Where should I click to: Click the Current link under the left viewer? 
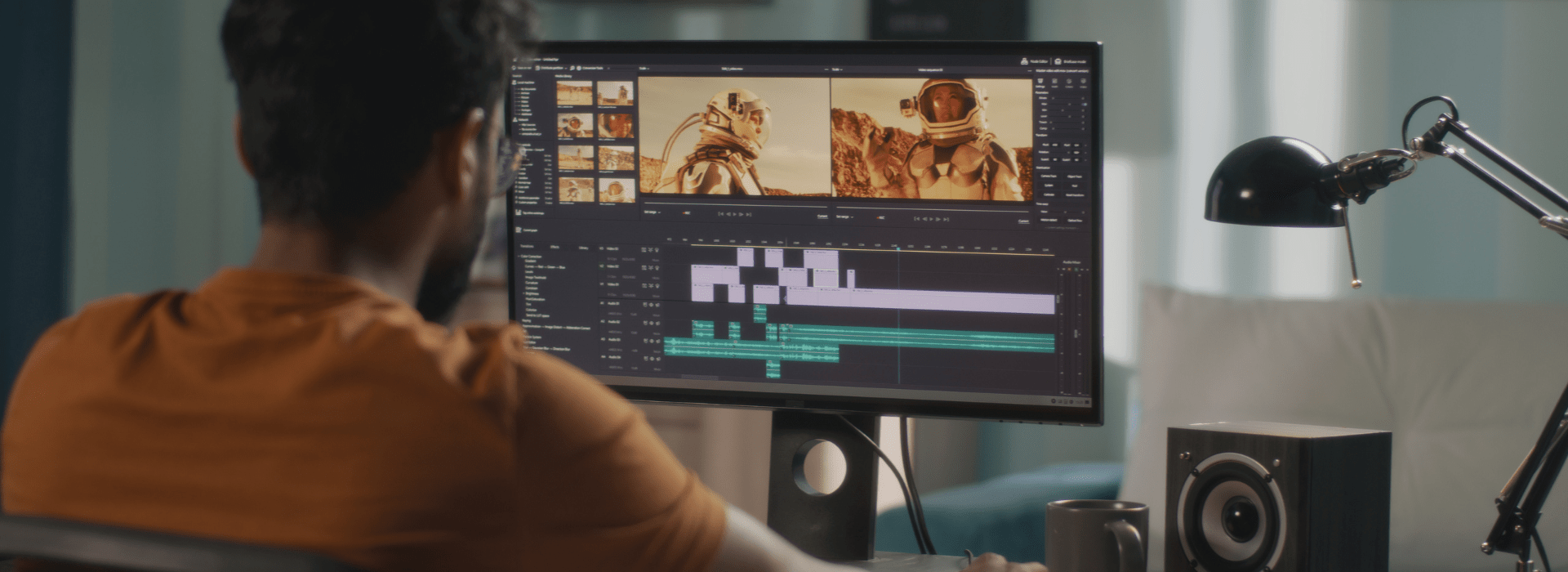pyautogui.click(x=822, y=216)
